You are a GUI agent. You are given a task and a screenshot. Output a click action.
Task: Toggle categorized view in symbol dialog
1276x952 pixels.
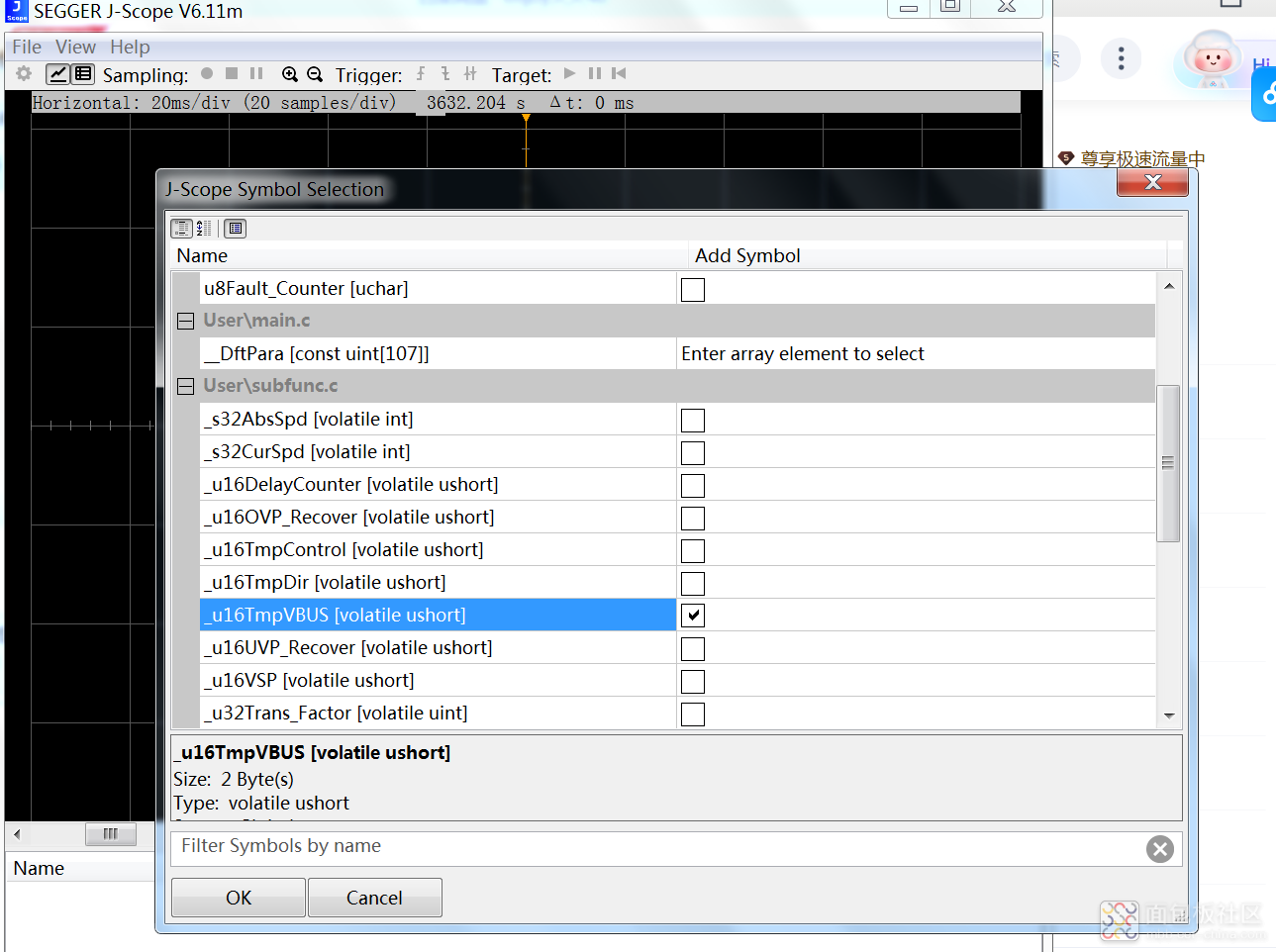[182, 229]
